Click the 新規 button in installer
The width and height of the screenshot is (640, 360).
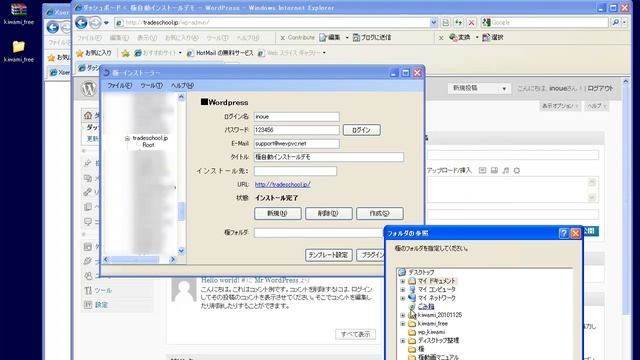278,213
